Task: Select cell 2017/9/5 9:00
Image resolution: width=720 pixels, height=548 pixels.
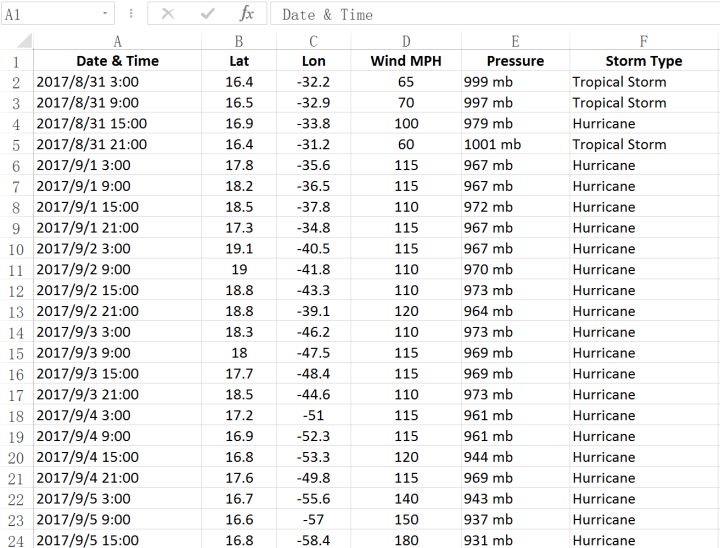Action: 118,520
